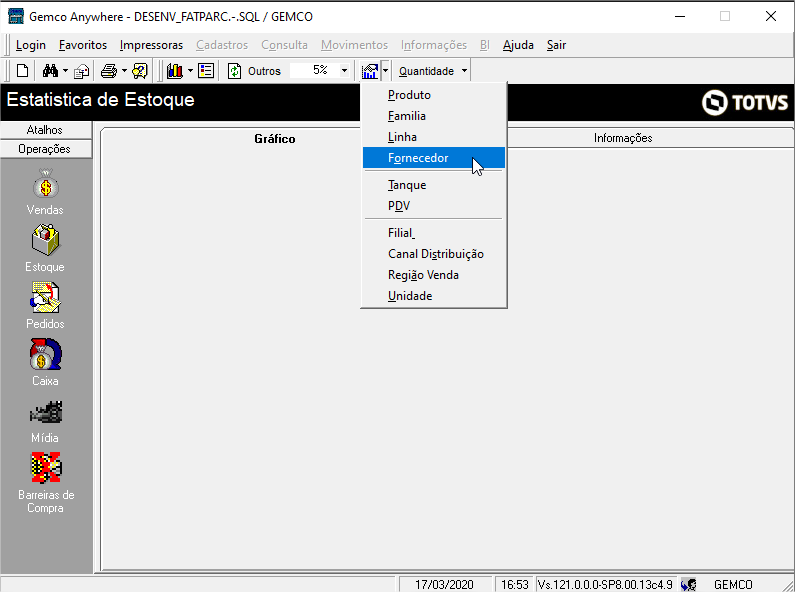795x592 pixels.
Task: Select PDV from the dropdown menu
Action: (434, 206)
